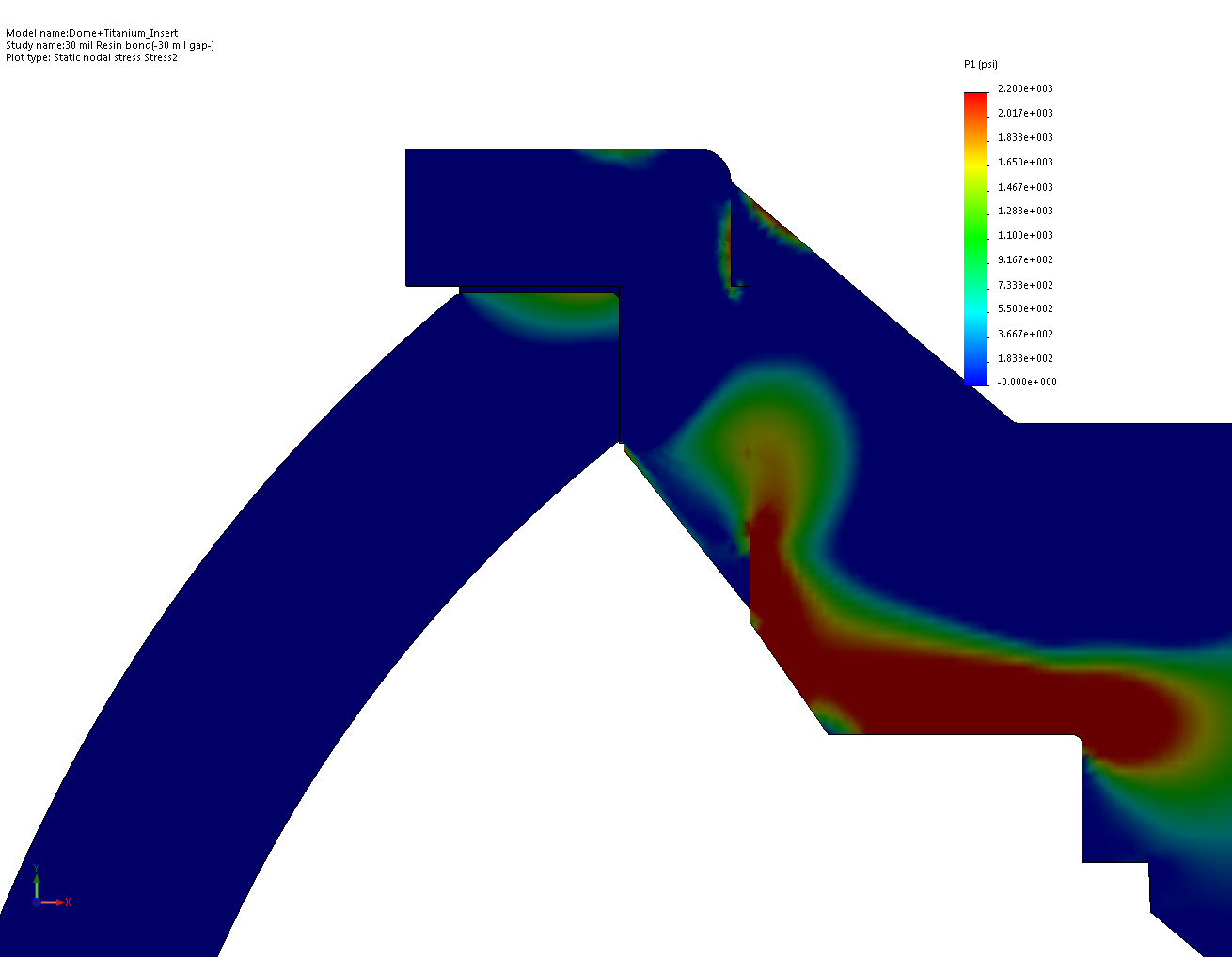The width and height of the screenshot is (1232, 957).
Task: Select the -0.000e+000 minimum legend value
Action: (1025, 382)
